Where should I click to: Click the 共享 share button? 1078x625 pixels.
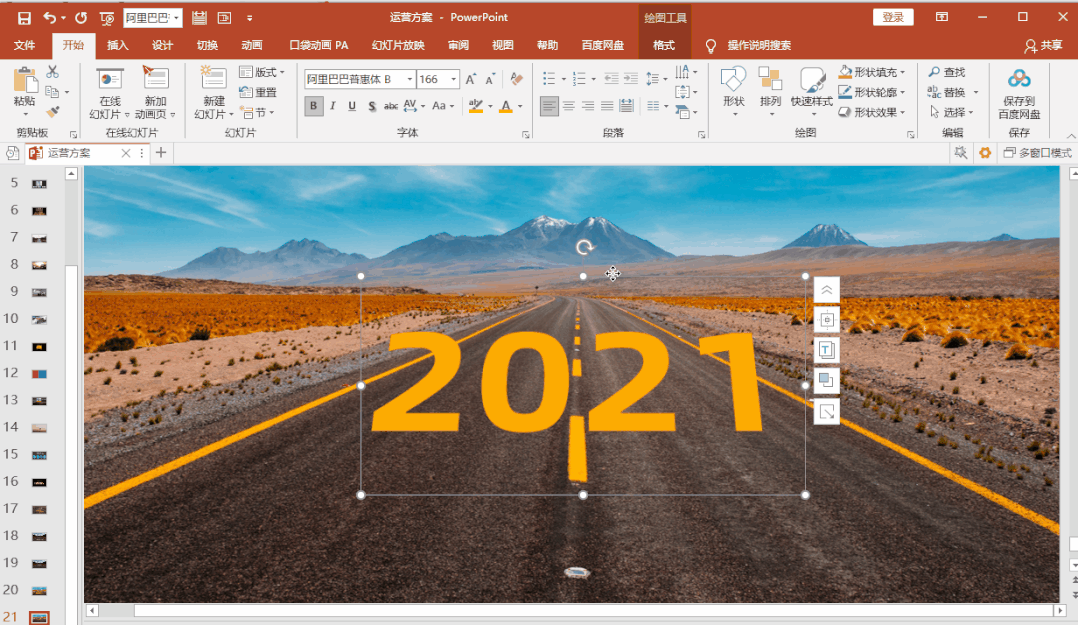point(1043,45)
